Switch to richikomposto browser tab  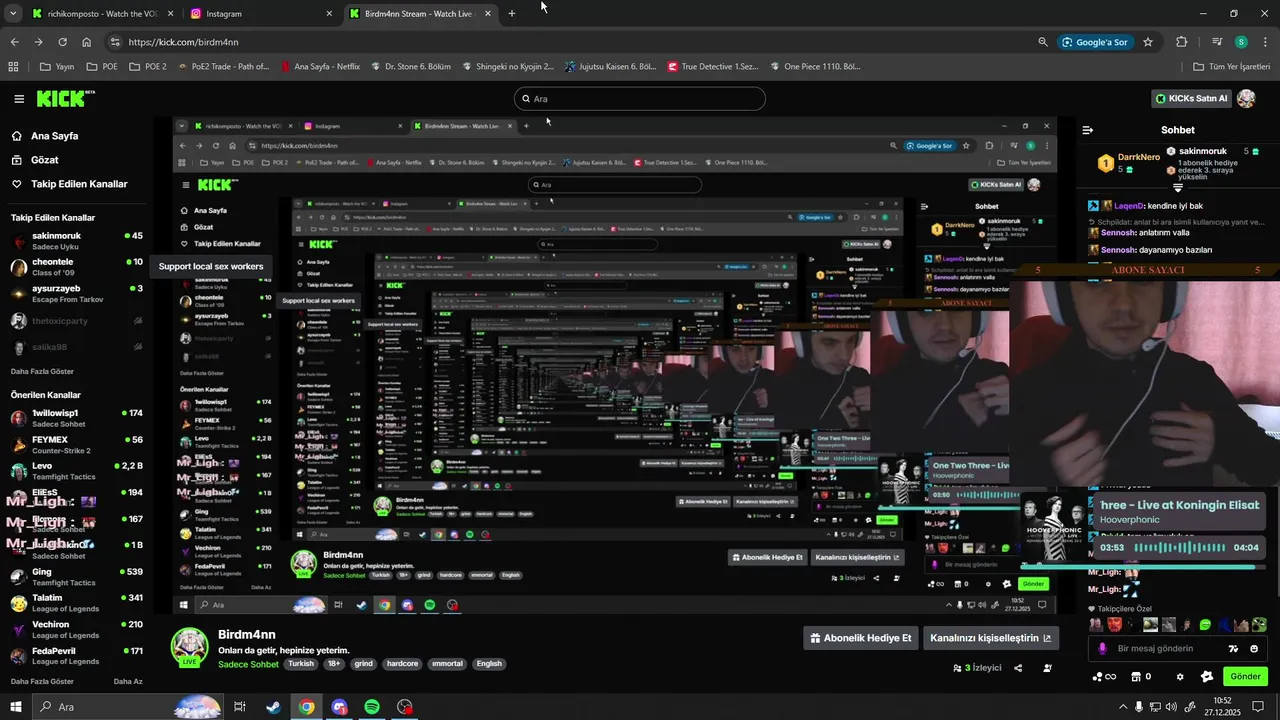102,14
